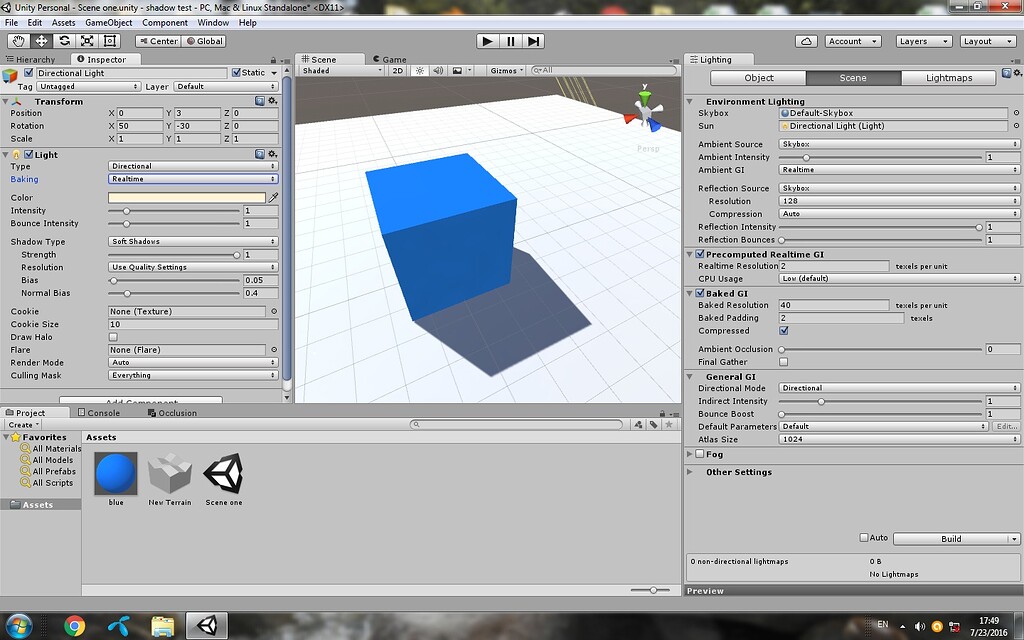Select the Rect transform tool

click(x=108, y=41)
